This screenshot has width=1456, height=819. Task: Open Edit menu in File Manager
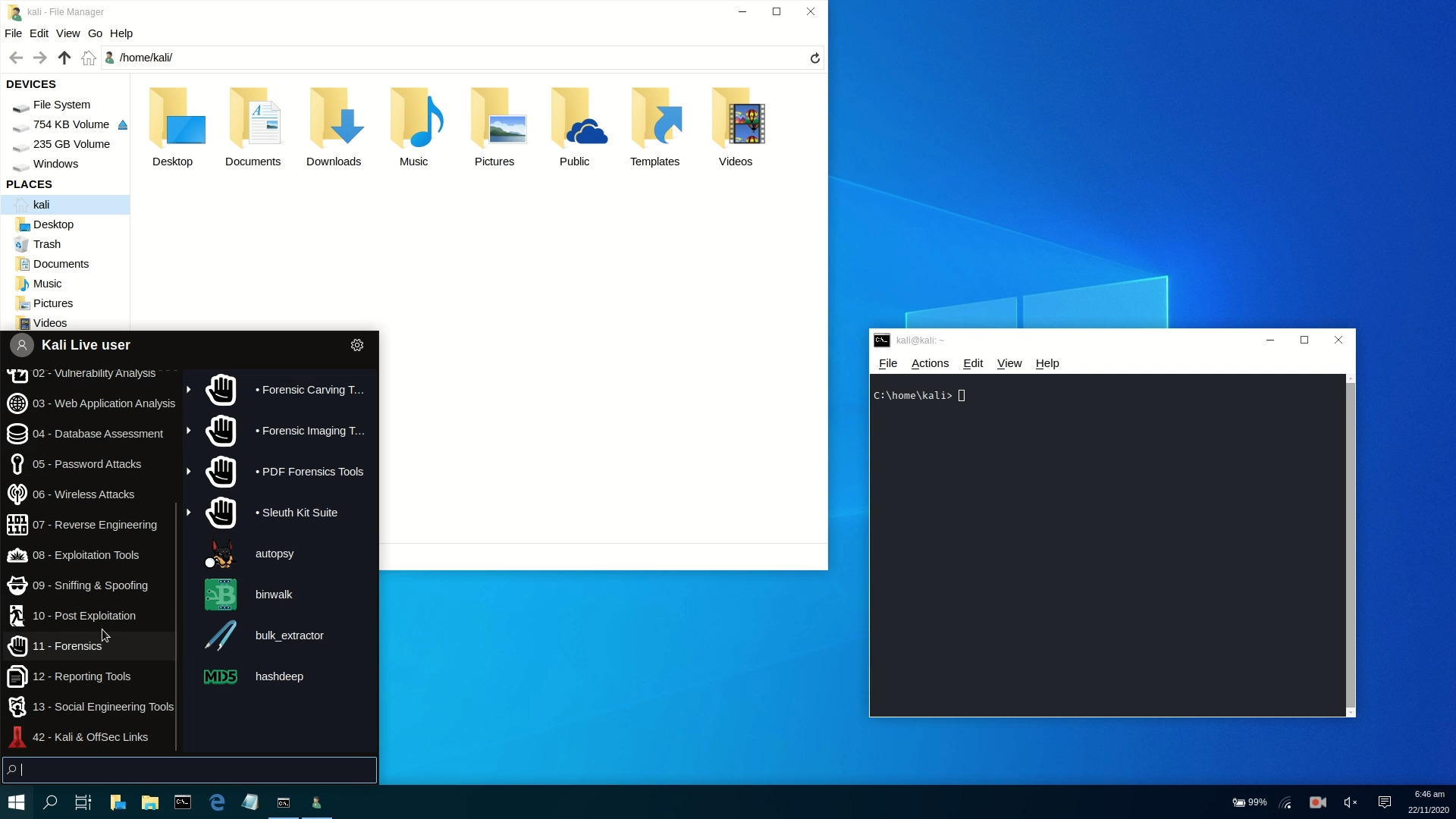click(39, 33)
